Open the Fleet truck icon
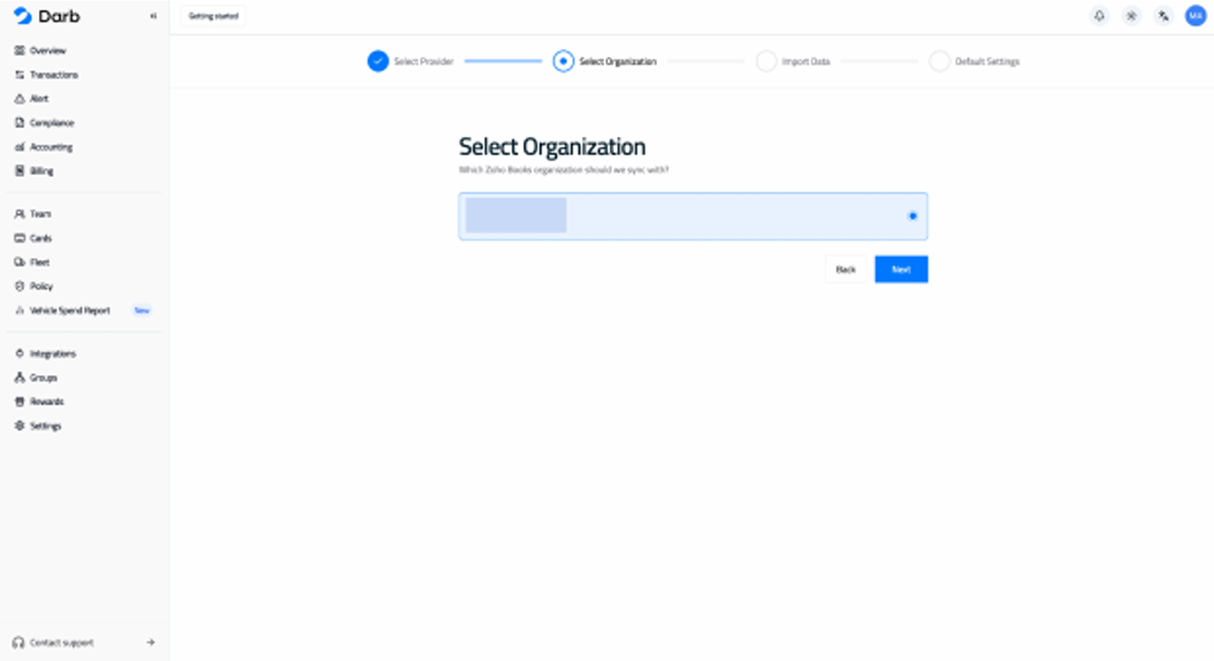Image resolution: width=1214 pixels, height=661 pixels. pyautogui.click(x=20, y=262)
